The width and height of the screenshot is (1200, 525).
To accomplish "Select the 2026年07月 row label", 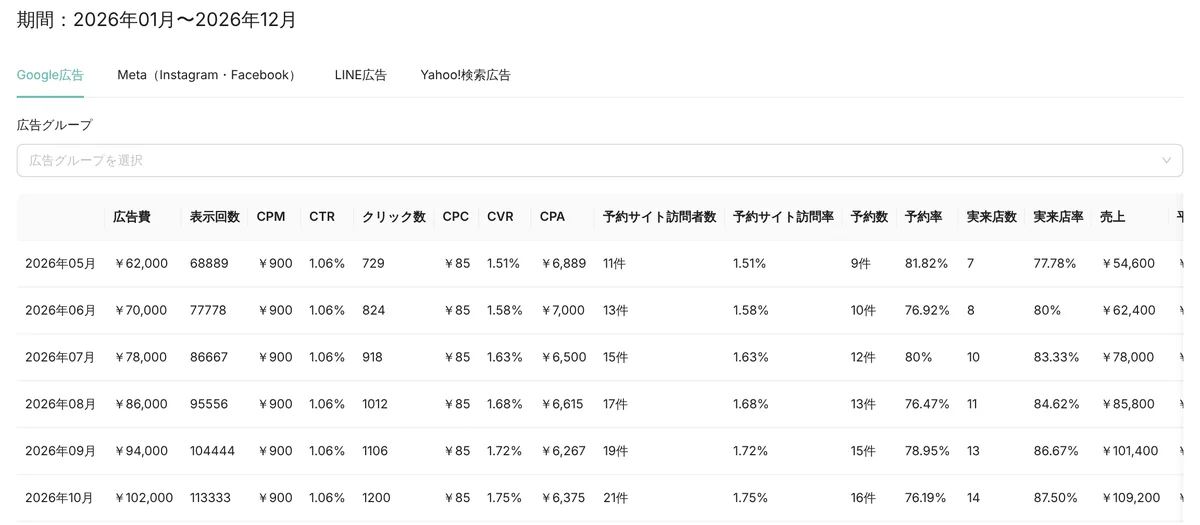I will 60,357.
